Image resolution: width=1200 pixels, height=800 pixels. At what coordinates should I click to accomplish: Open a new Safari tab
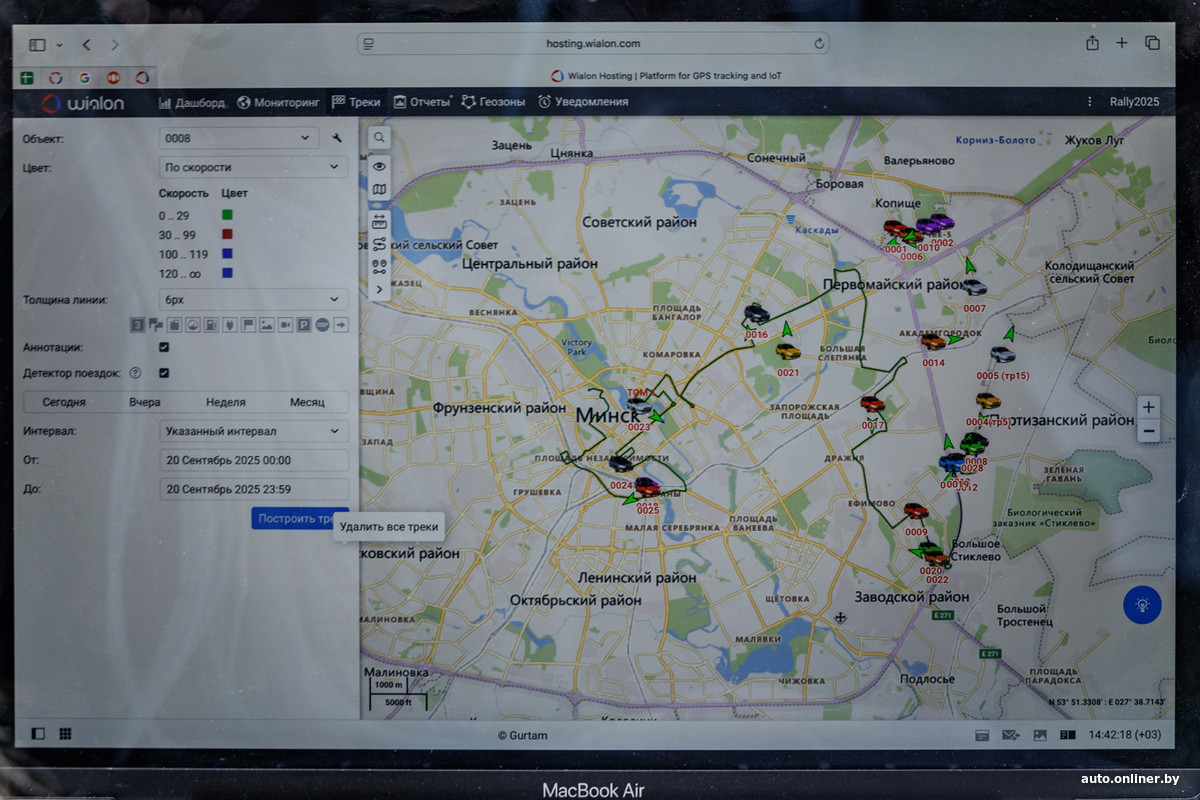(x=1122, y=43)
